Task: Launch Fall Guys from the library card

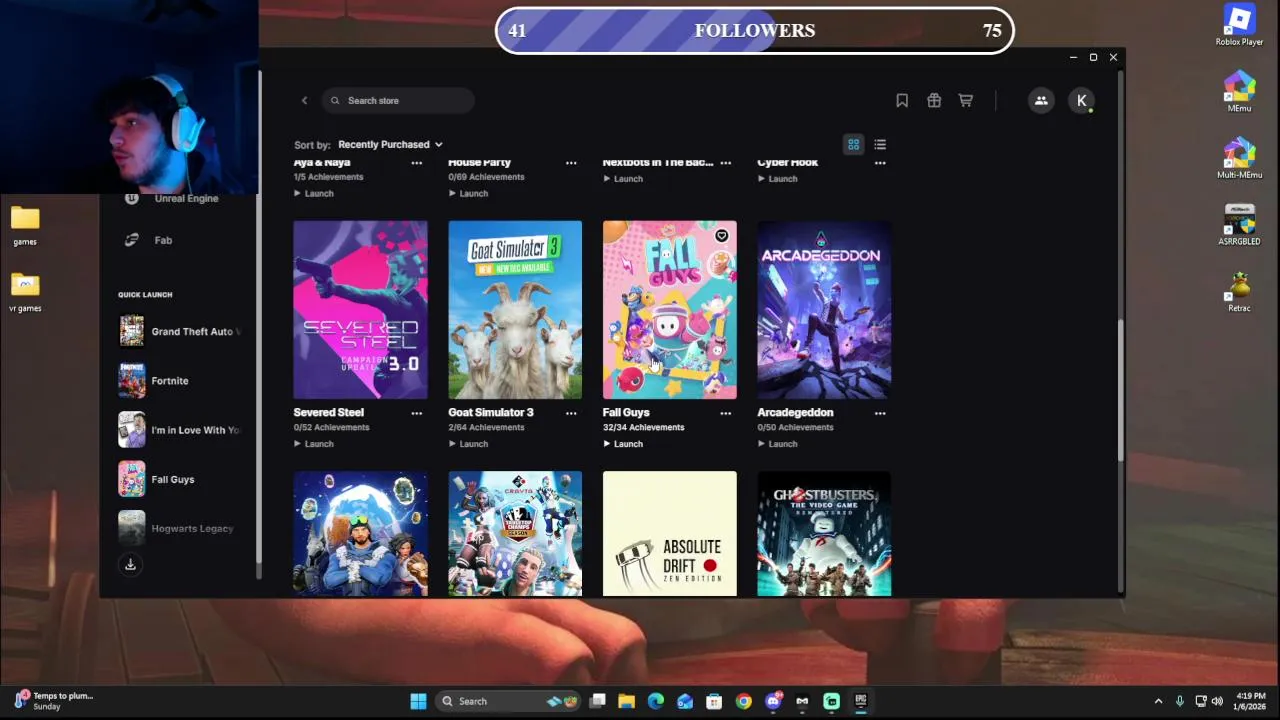Action: click(623, 444)
